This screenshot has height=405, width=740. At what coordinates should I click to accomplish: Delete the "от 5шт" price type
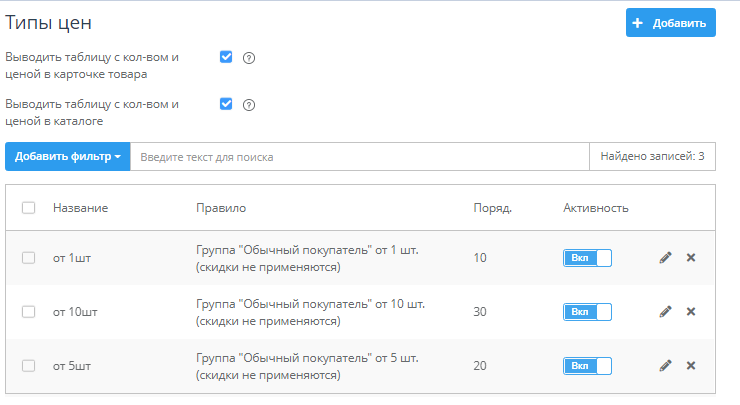[x=690, y=366]
